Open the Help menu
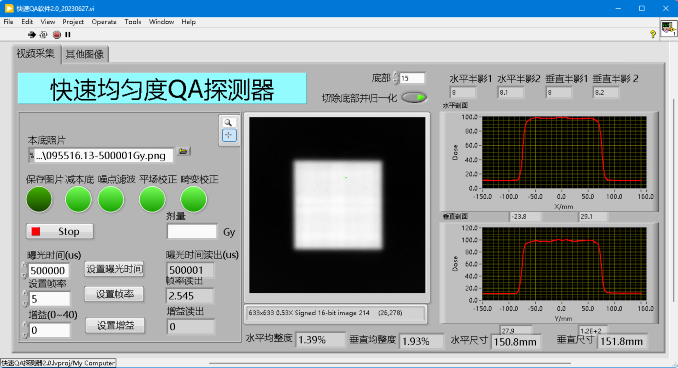The height and width of the screenshot is (368, 678). [x=189, y=22]
